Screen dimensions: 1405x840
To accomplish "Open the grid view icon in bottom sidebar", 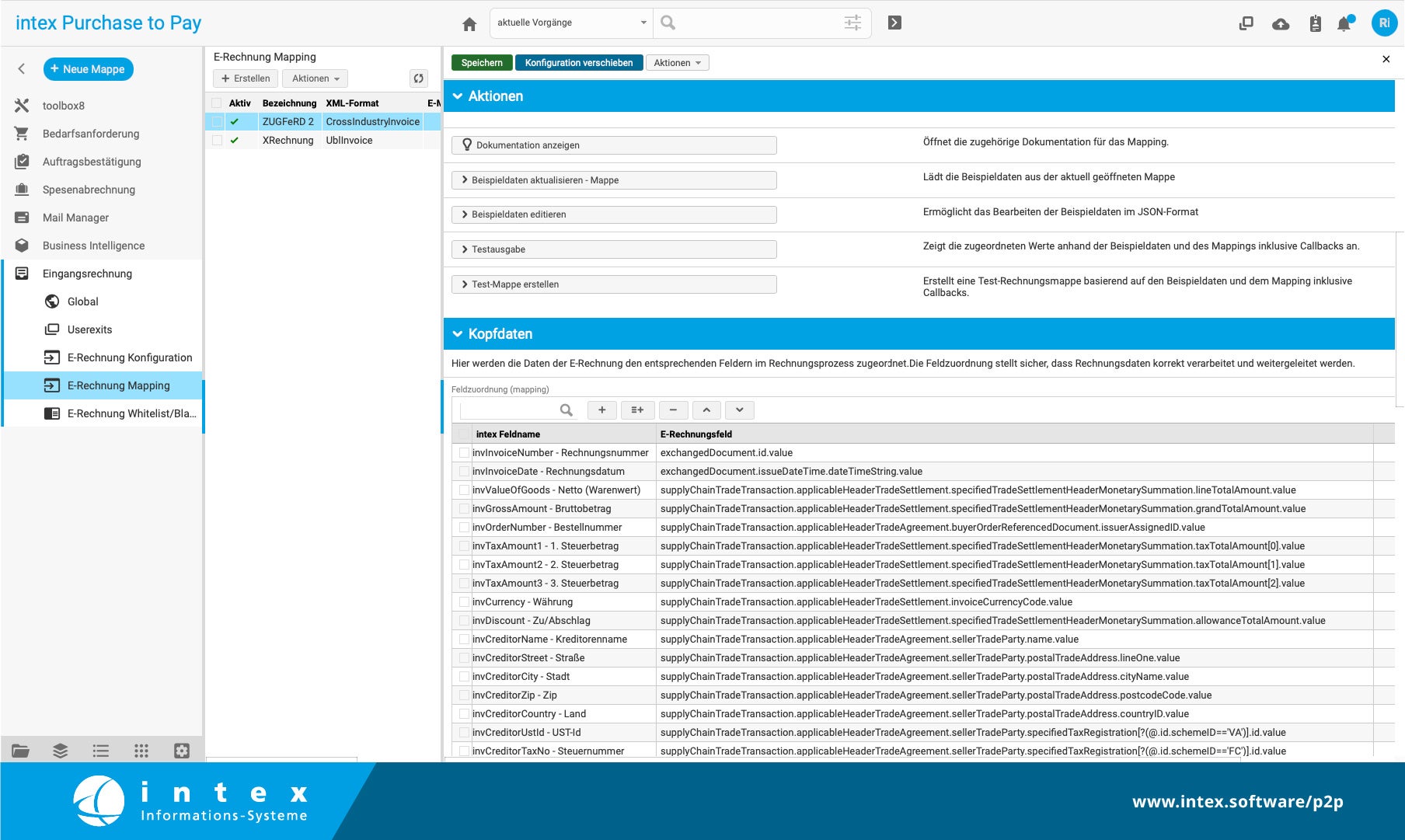I will tap(141, 751).
